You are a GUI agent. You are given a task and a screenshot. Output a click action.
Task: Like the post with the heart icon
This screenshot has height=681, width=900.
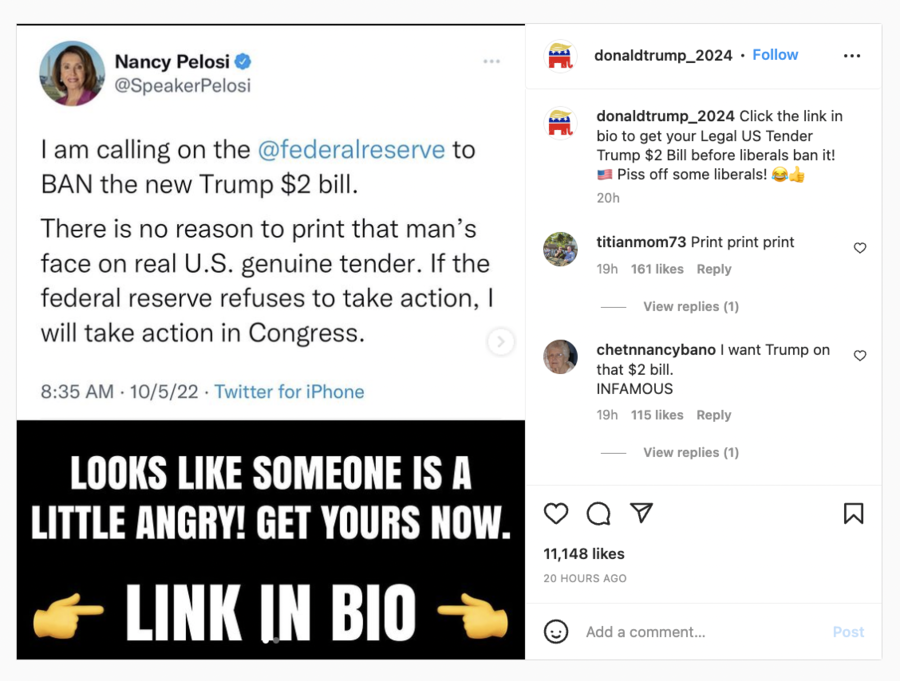click(556, 514)
